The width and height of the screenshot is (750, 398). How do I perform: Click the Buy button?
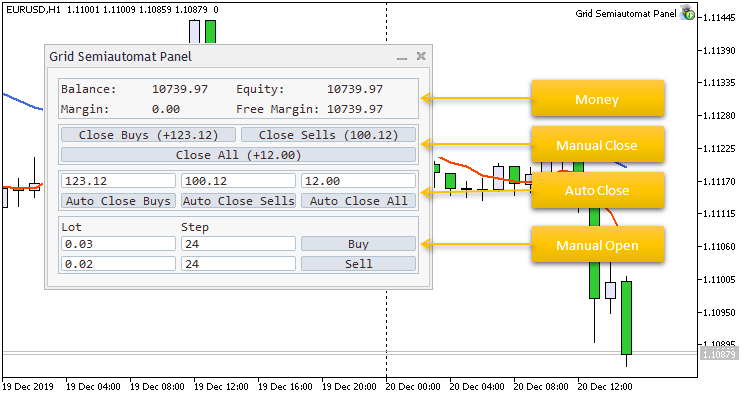[358, 244]
